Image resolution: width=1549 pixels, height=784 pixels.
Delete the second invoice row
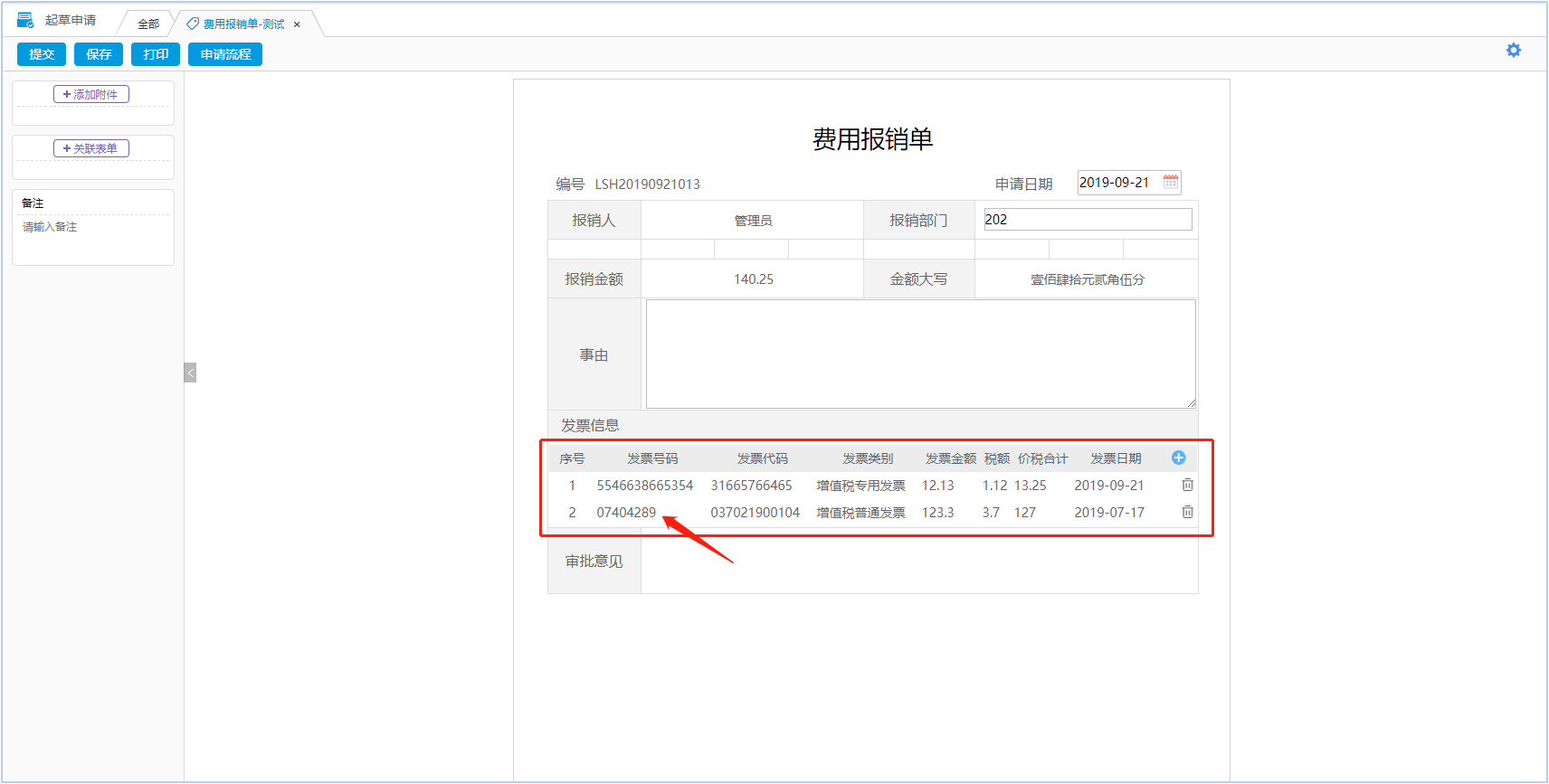coord(1187,513)
